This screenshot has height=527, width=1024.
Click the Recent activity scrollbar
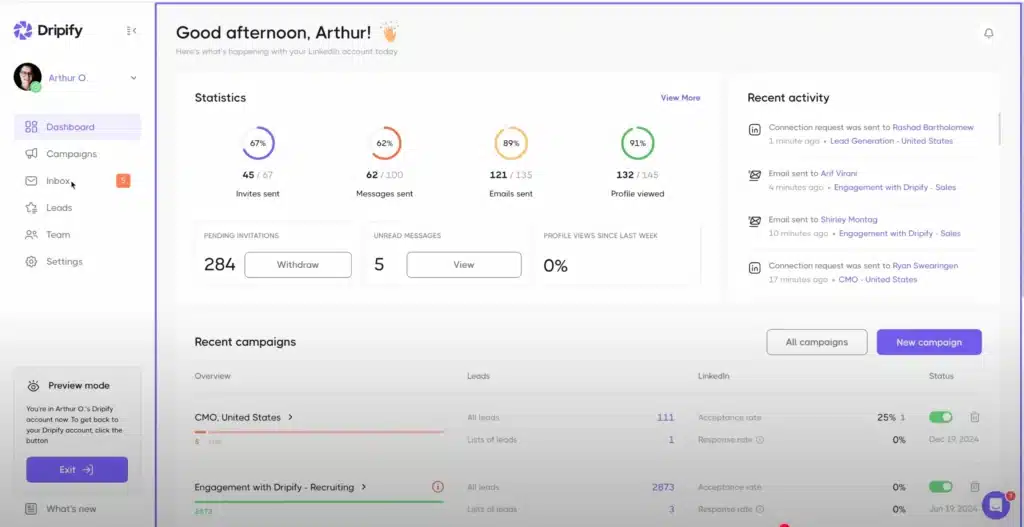999,129
